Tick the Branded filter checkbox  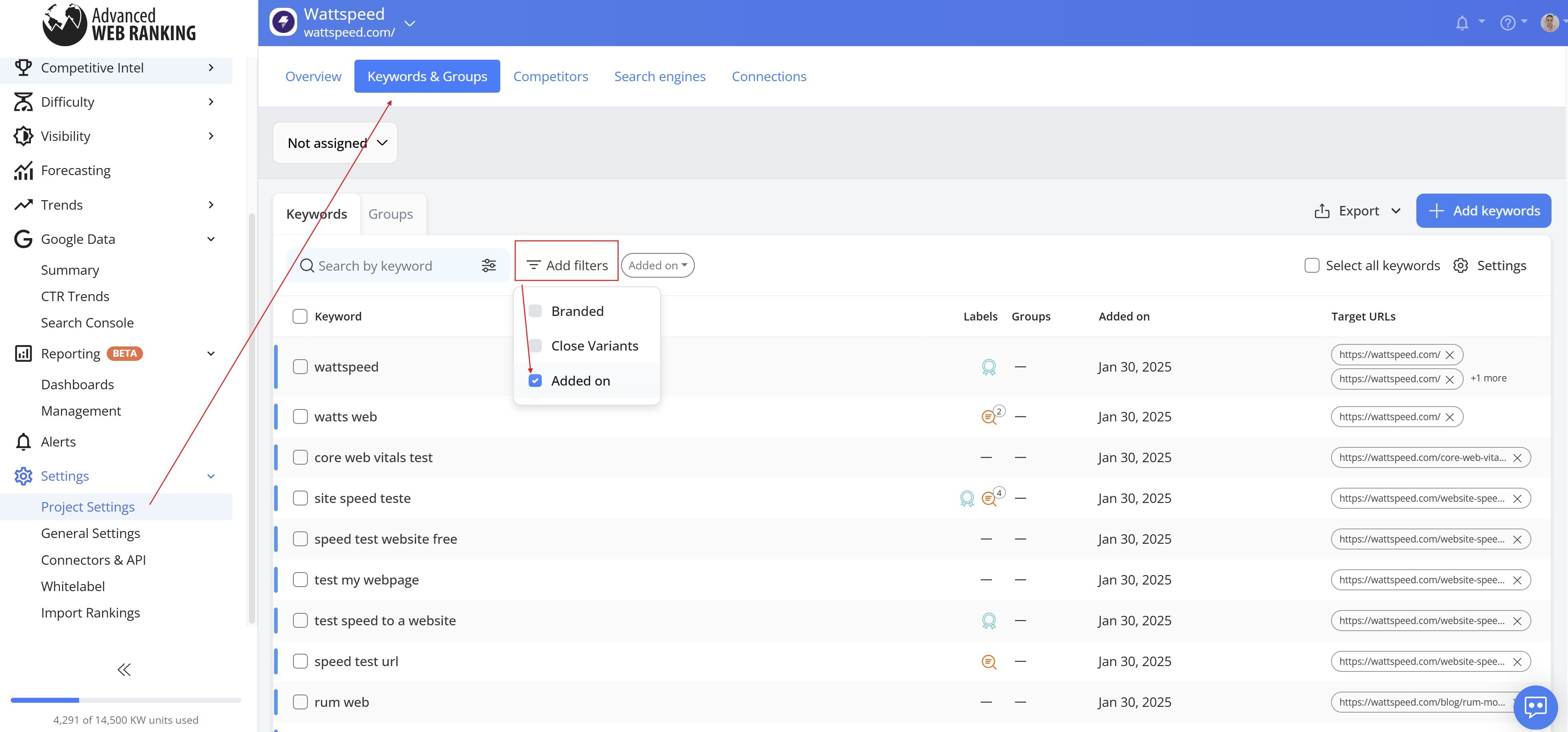535,311
